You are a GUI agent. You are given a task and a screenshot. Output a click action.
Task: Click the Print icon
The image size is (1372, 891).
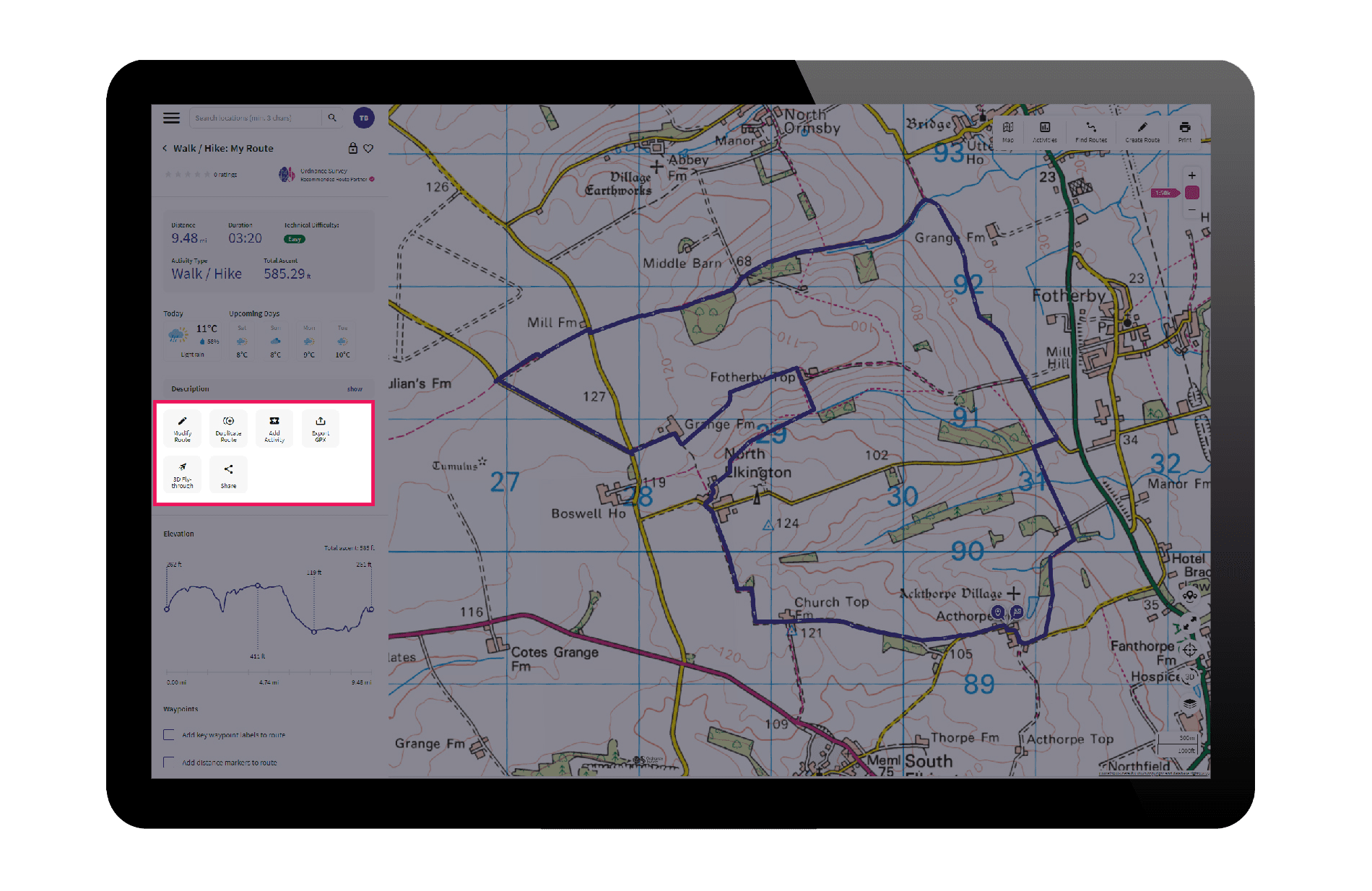tap(1184, 131)
